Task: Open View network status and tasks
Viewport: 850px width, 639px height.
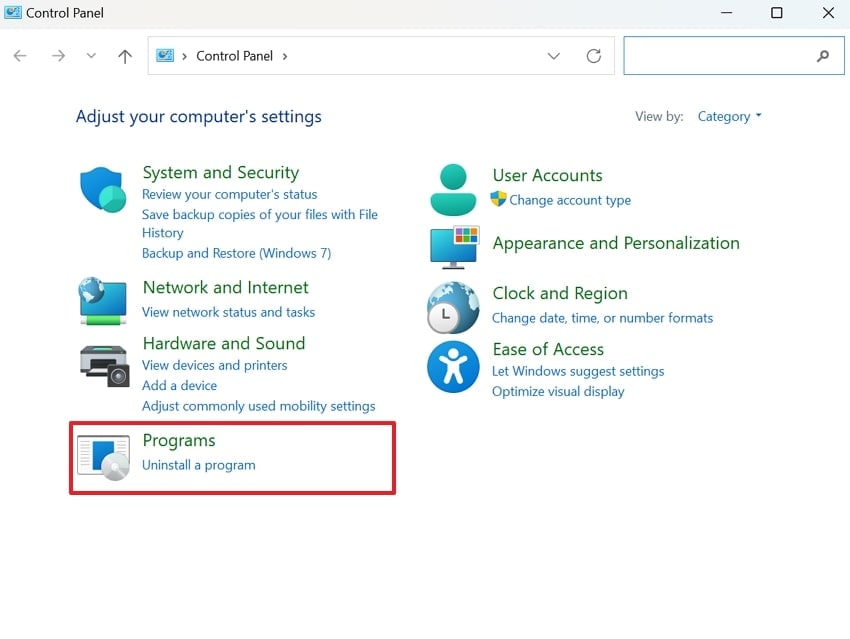Action: (228, 312)
